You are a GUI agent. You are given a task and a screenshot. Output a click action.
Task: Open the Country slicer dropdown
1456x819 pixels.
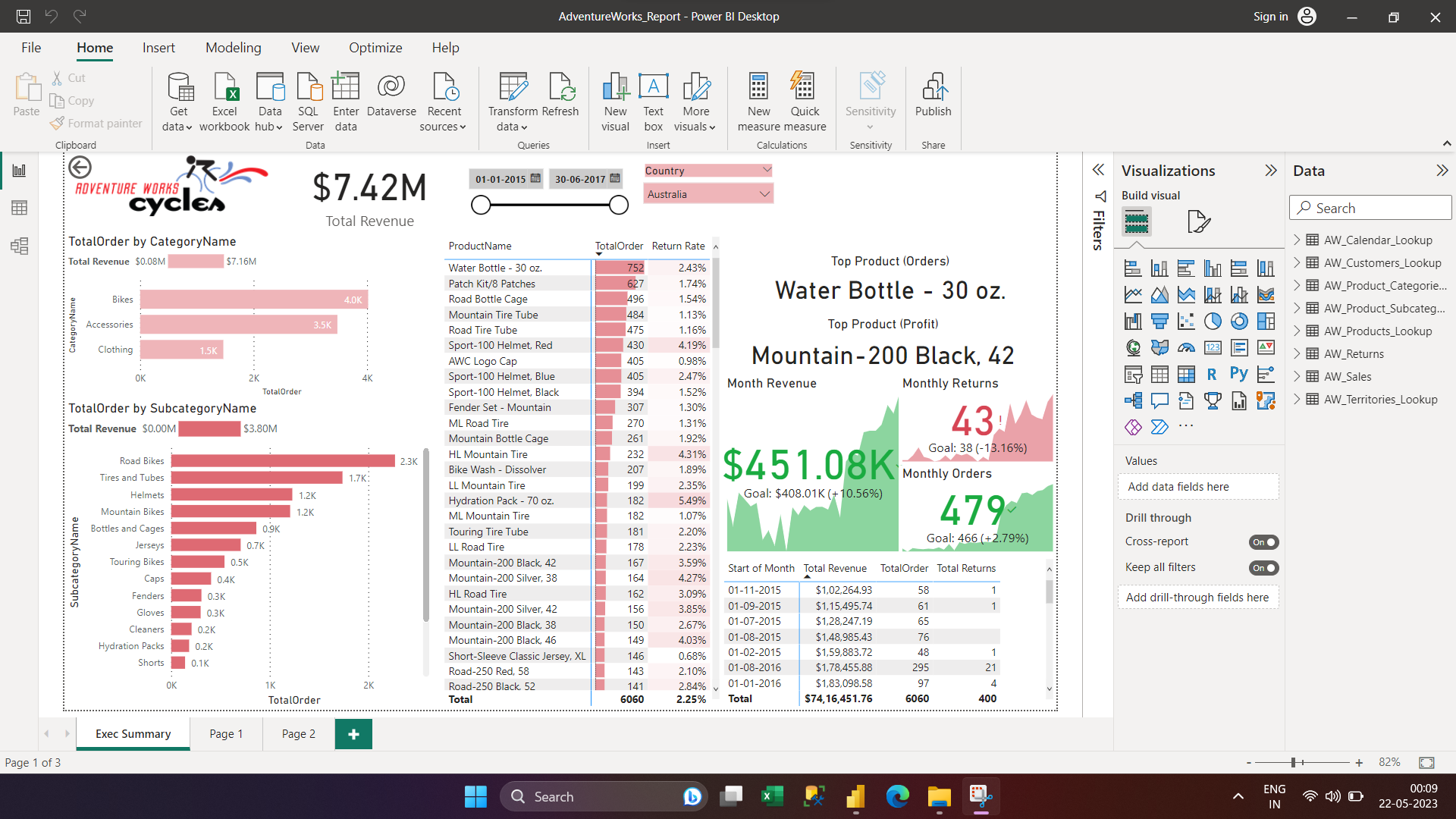pos(767,170)
